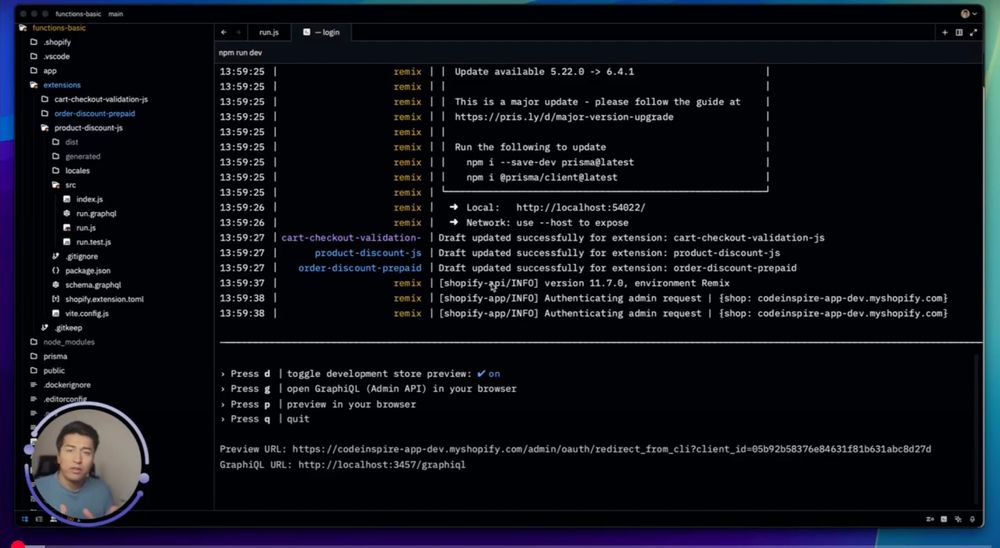Click 'open GraphiQL (Admin API)' line

(x=369, y=389)
